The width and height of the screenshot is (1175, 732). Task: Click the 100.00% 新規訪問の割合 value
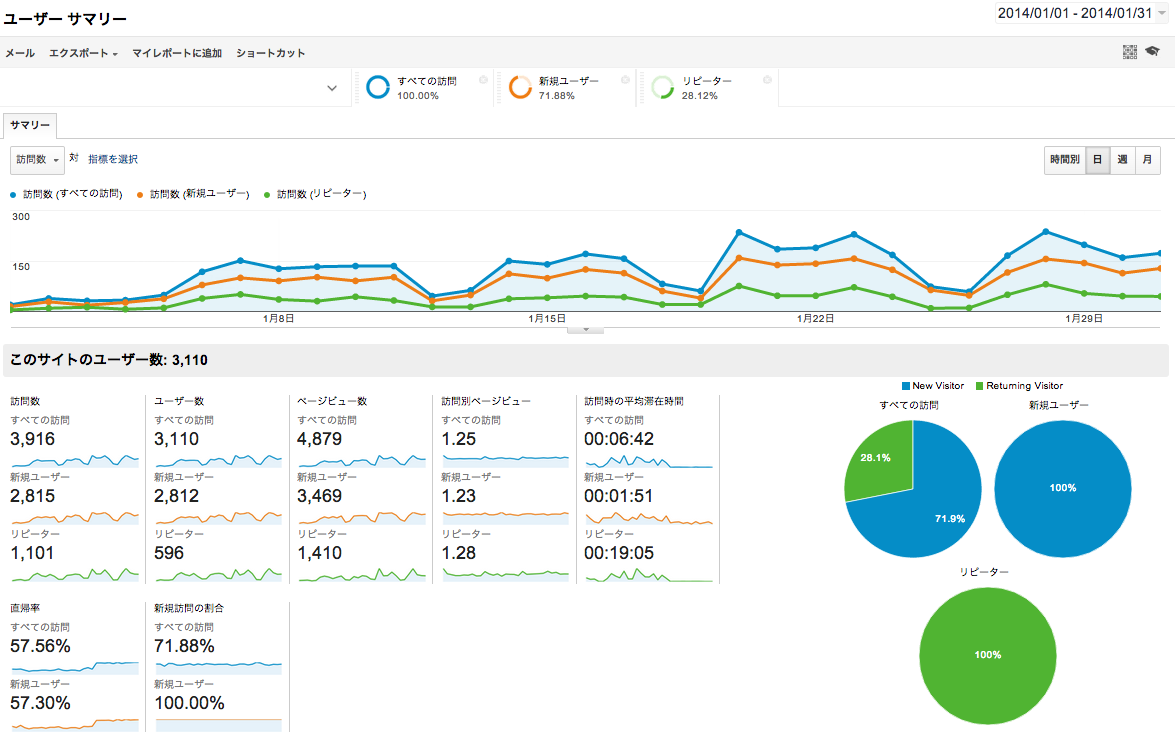pyautogui.click(x=190, y=703)
